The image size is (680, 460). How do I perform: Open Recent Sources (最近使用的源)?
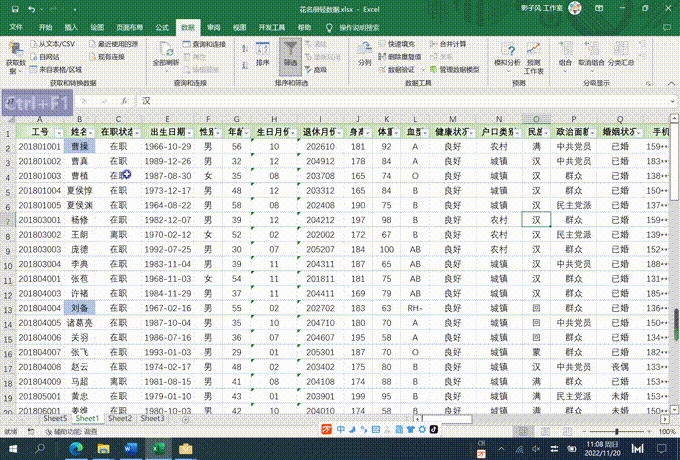(113, 44)
